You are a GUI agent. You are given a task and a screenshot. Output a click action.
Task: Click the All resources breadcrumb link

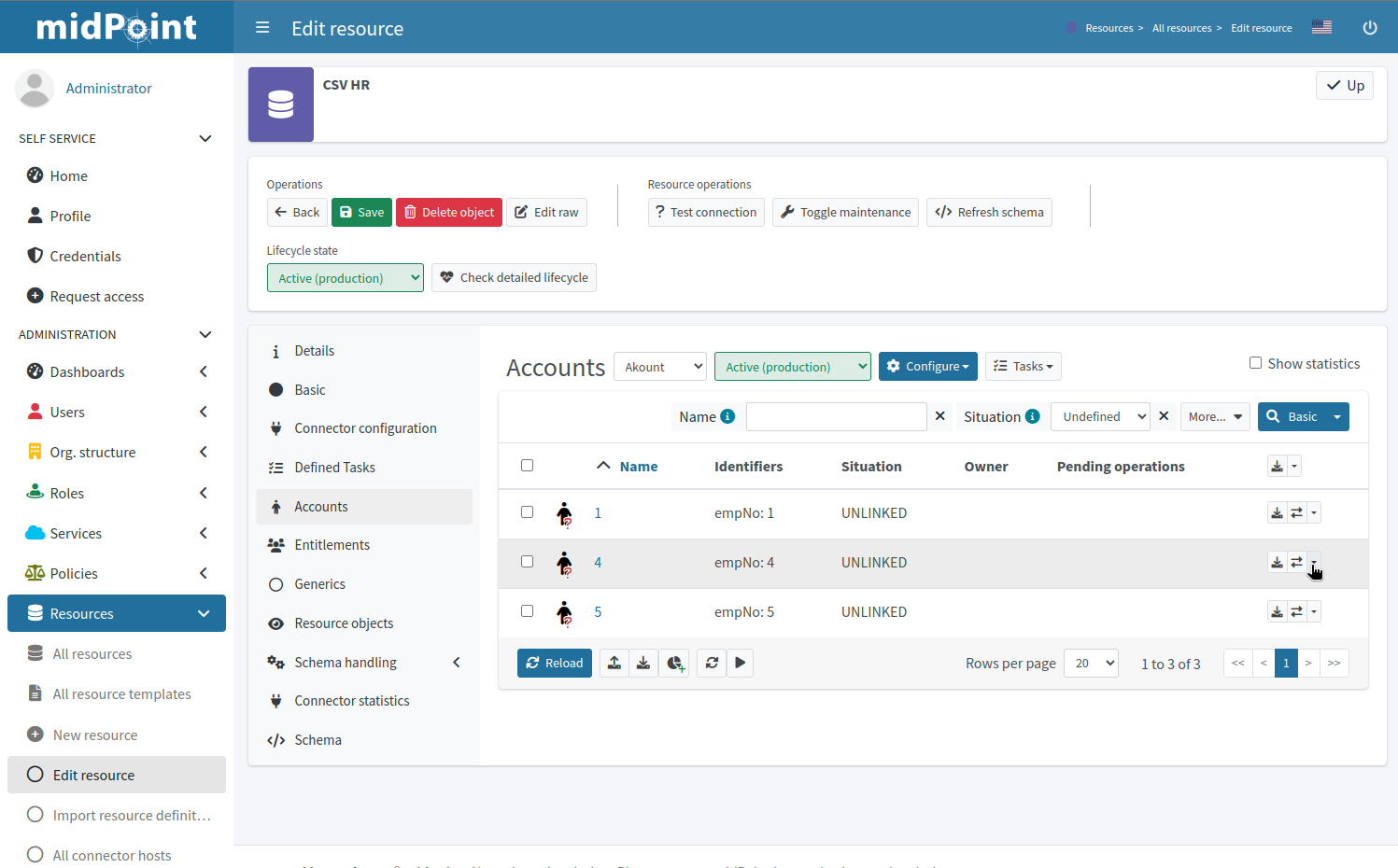click(1181, 28)
